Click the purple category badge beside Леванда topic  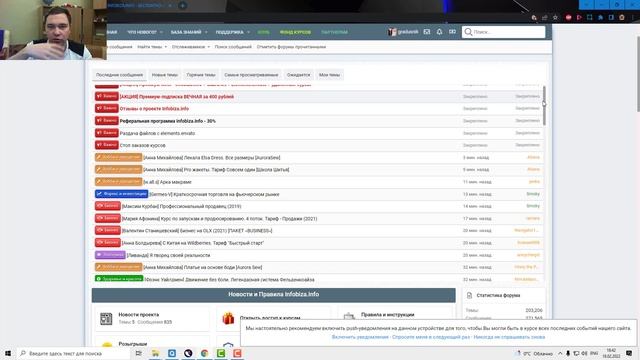(x=110, y=255)
